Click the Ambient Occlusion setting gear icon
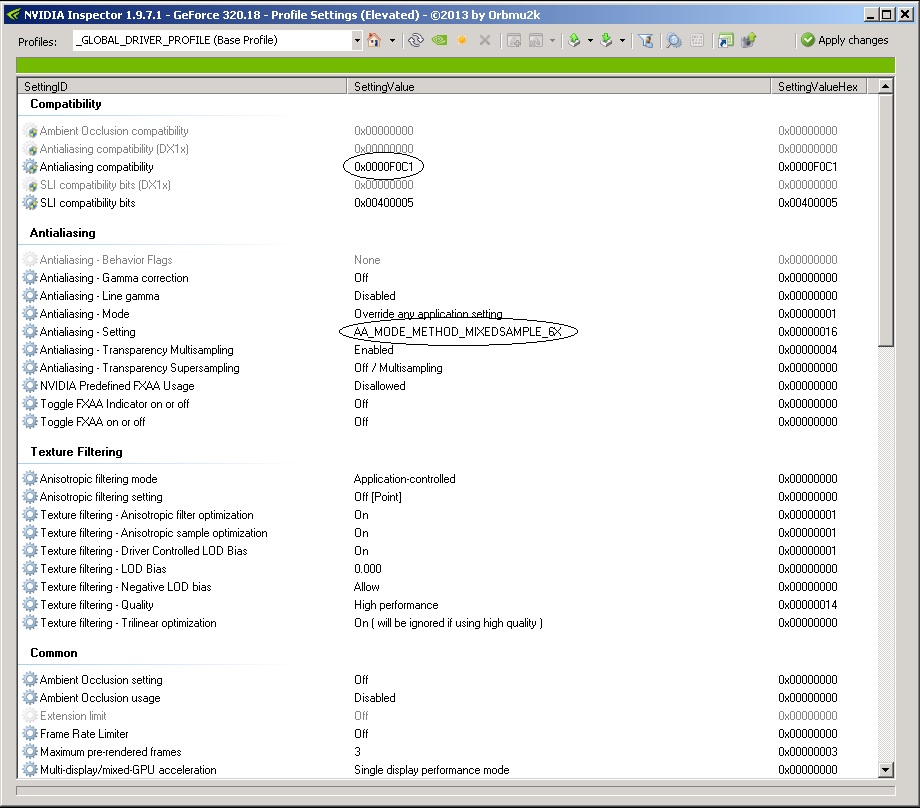 tap(30, 679)
